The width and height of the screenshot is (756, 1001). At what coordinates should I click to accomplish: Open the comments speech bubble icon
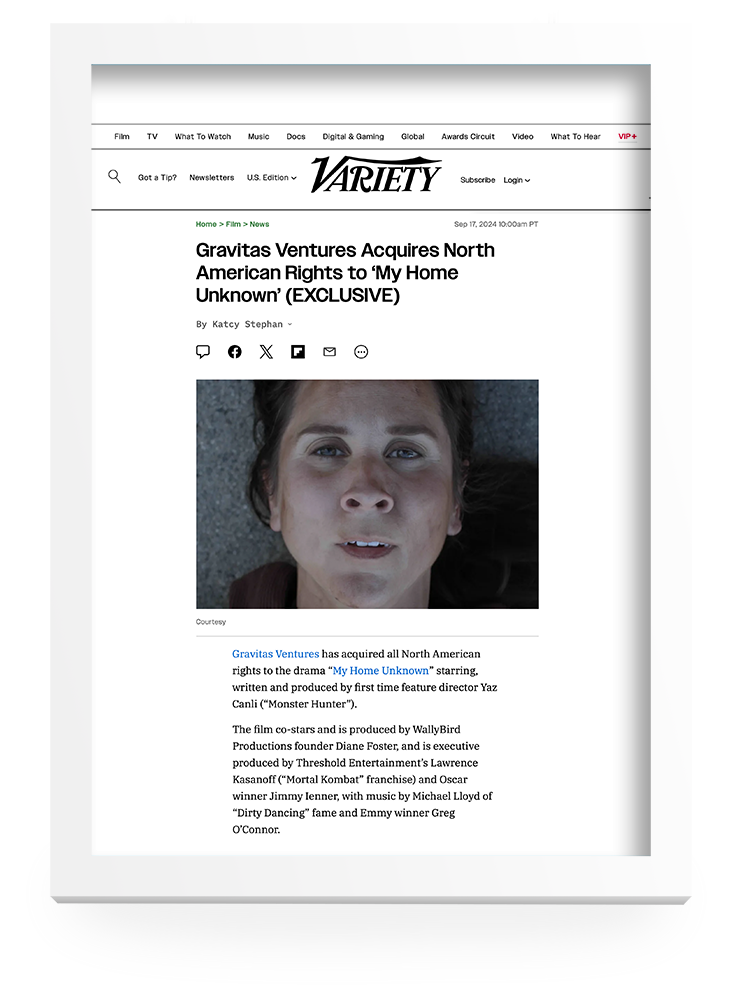pos(203,352)
